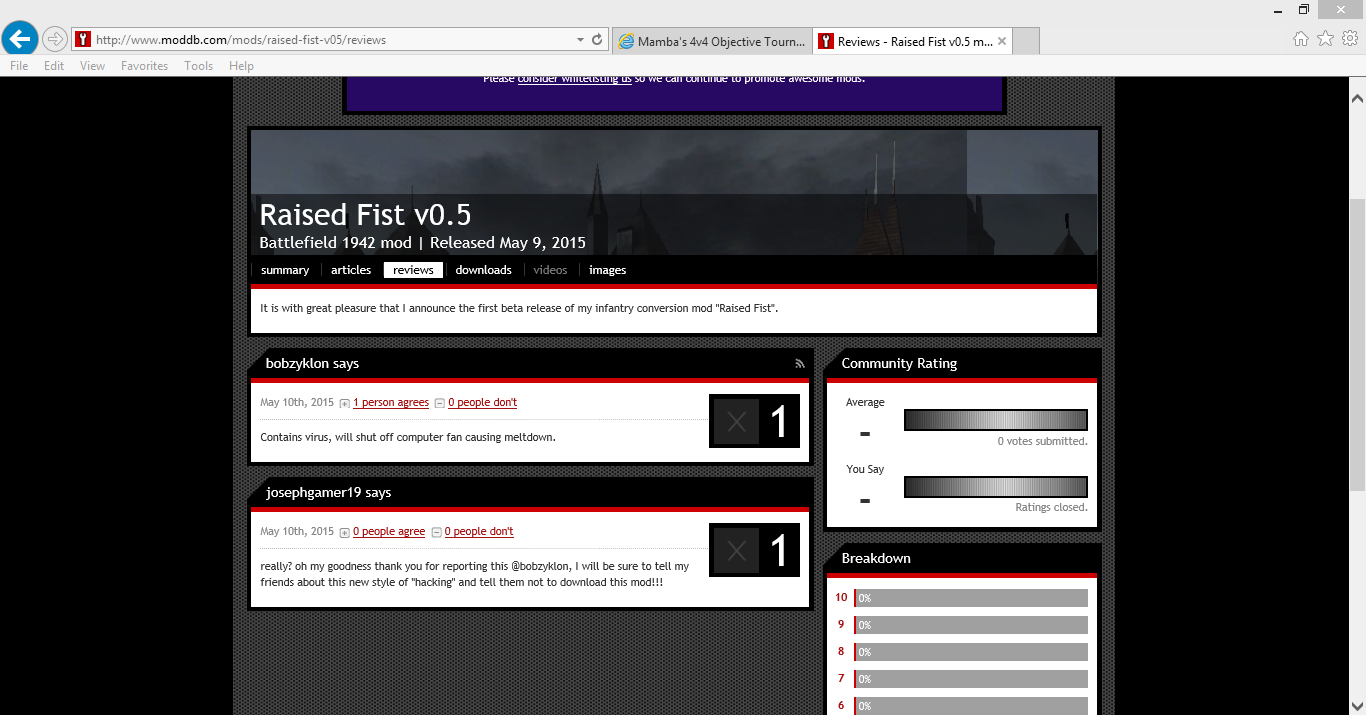Open the Tools menu
The image size is (1366, 715).
(x=198, y=66)
